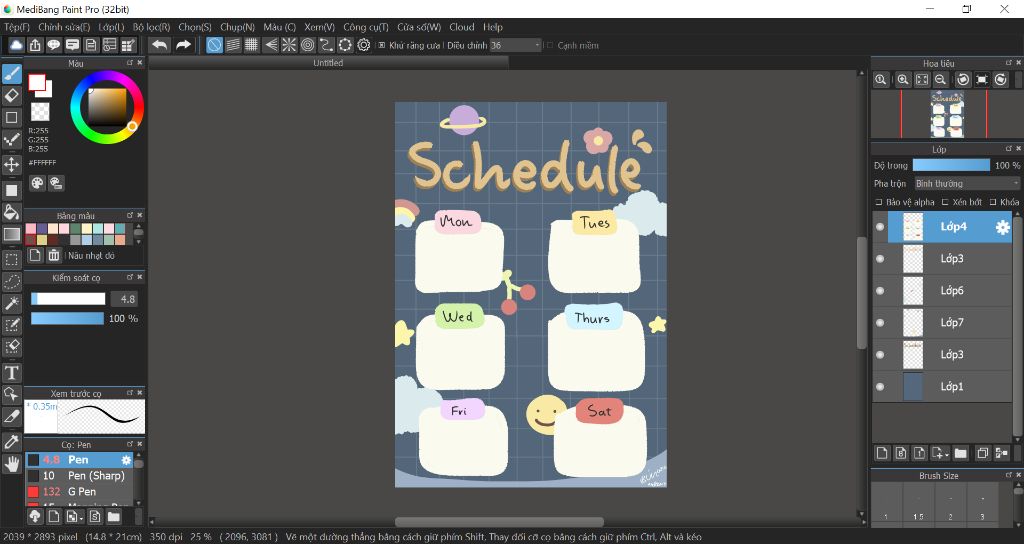The image size is (1024, 544).
Task: Open the add-brush dropdown in the brush panel
Action: 74,517
